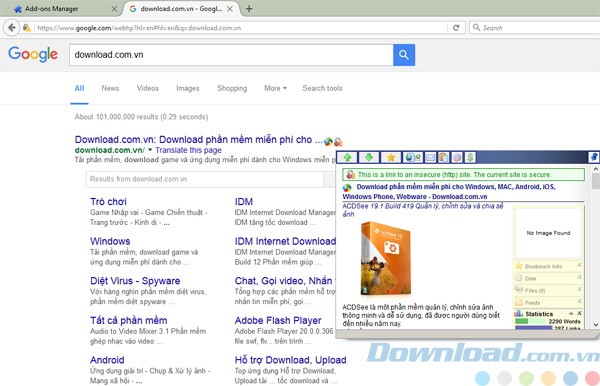Click the padlock security icon beside first result title
The height and width of the screenshot is (386, 600).
pyautogui.click(x=338, y=142)
